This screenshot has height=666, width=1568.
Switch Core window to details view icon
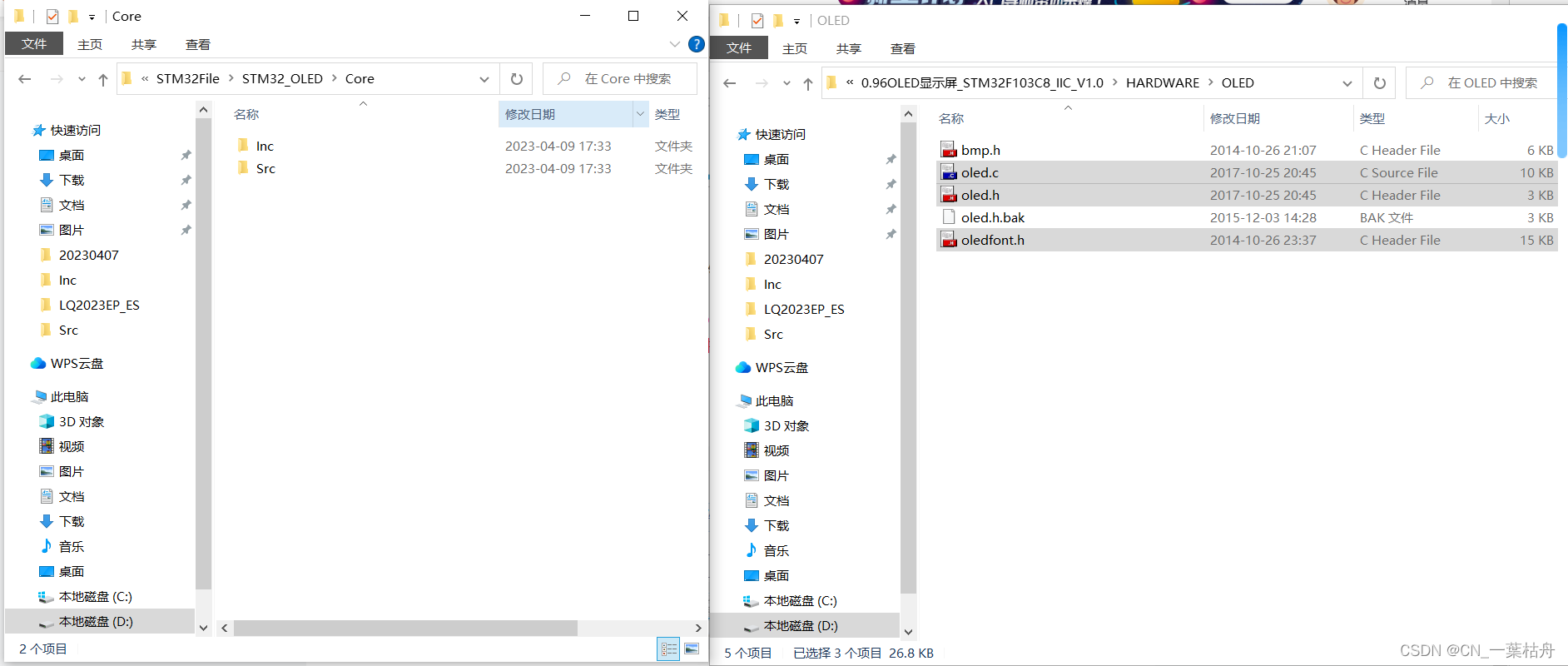click(668, 649)
